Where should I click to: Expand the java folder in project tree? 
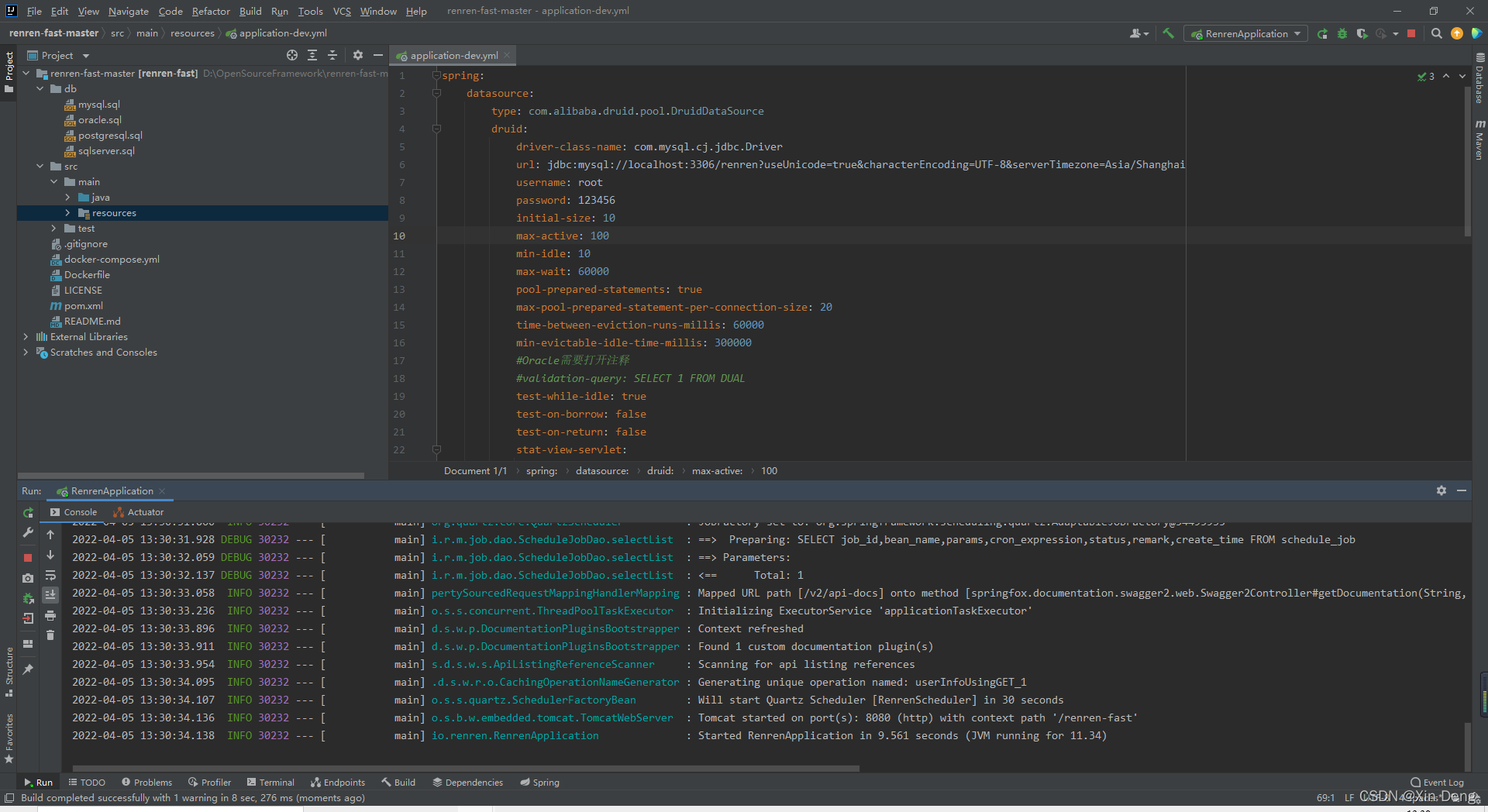67,198
